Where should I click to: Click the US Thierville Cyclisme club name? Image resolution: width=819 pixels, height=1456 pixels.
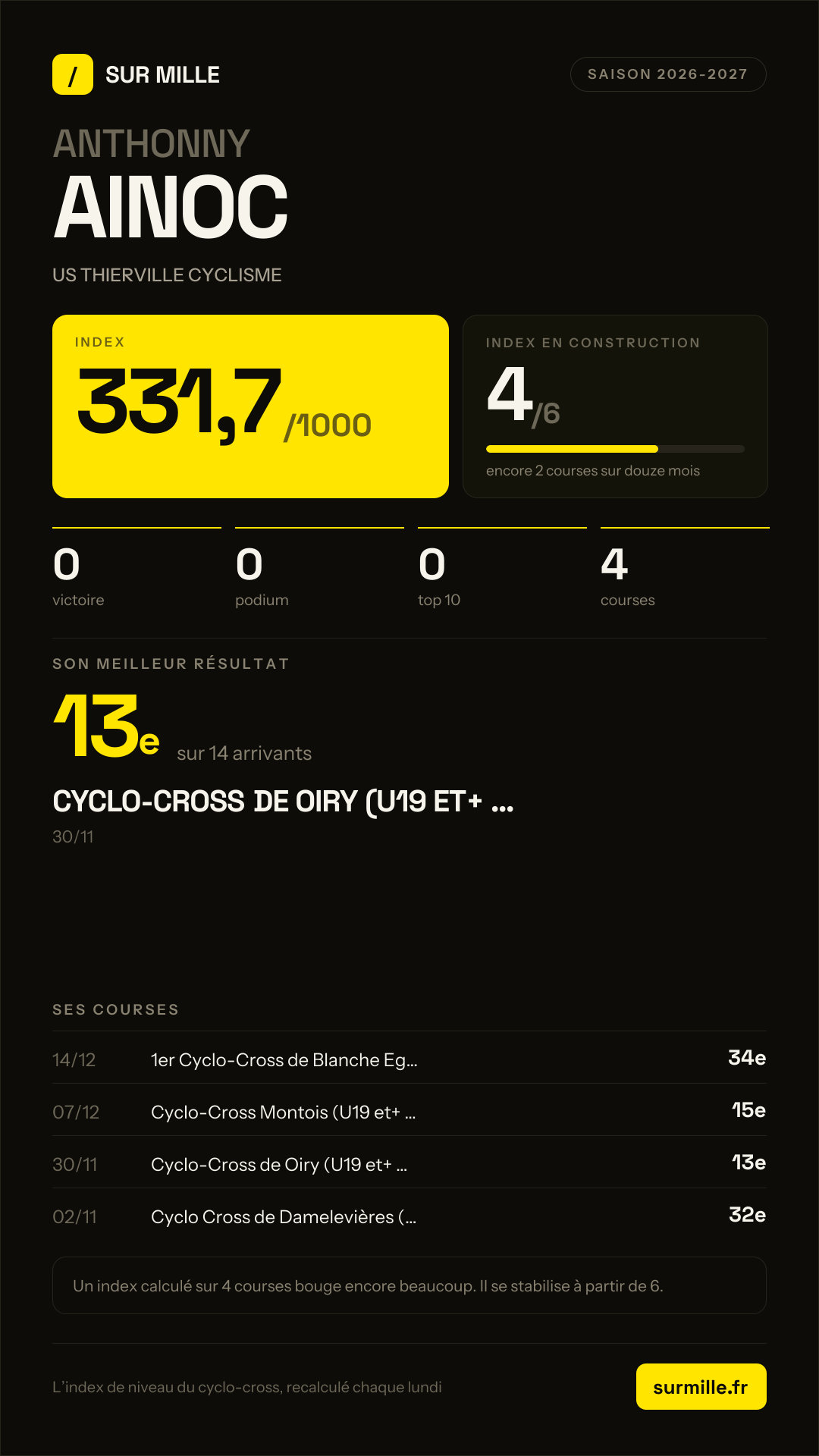point(167,275)
